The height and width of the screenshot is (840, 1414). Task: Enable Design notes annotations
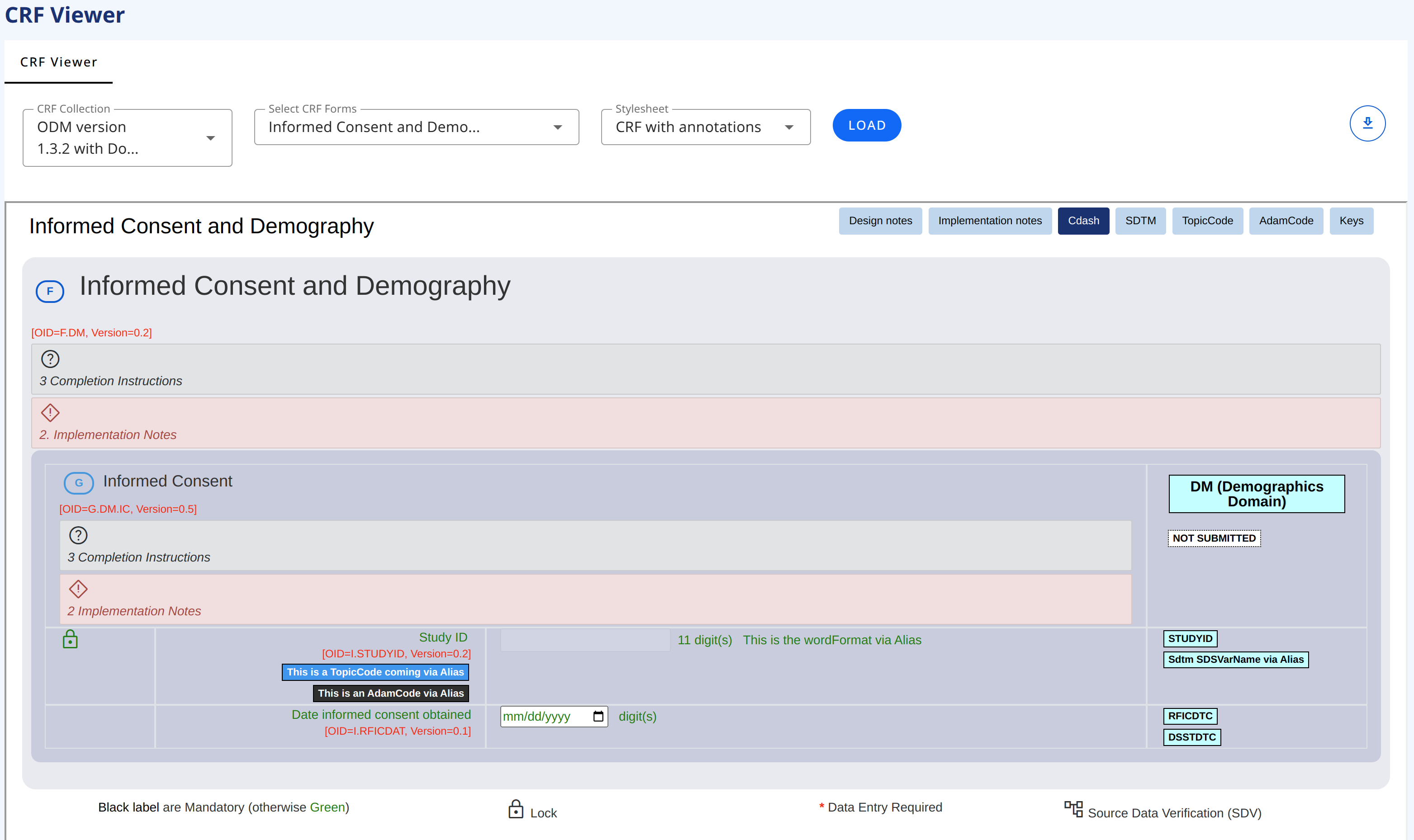click(x=880, y=221)
